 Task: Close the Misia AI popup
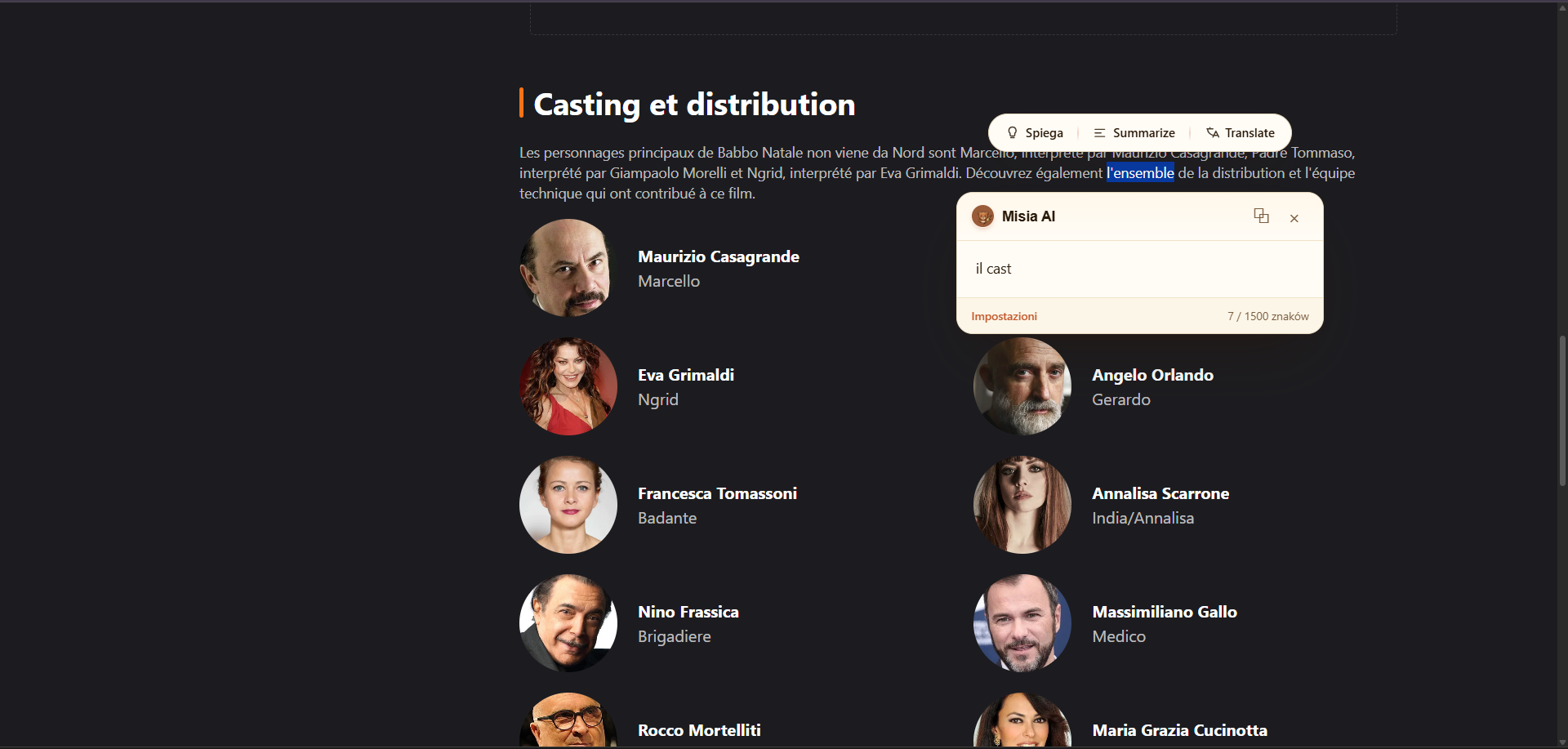point(1294,218)
